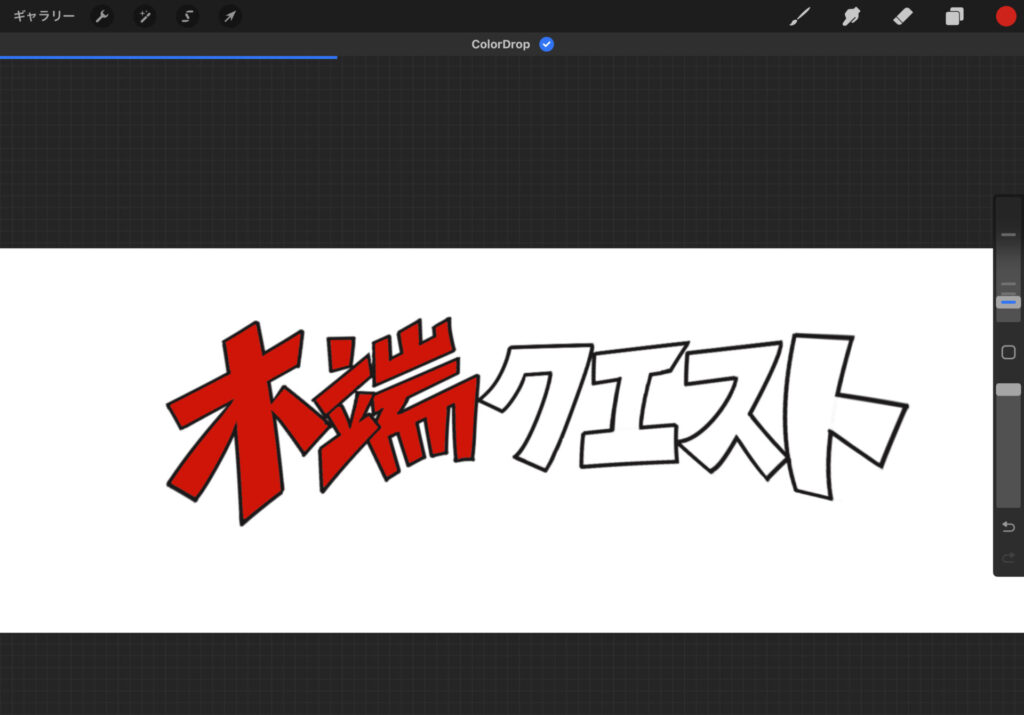Screen dimensions: 1024x715
Task: Tap the square modify button in sidebar
Action: click(1008, 353)
